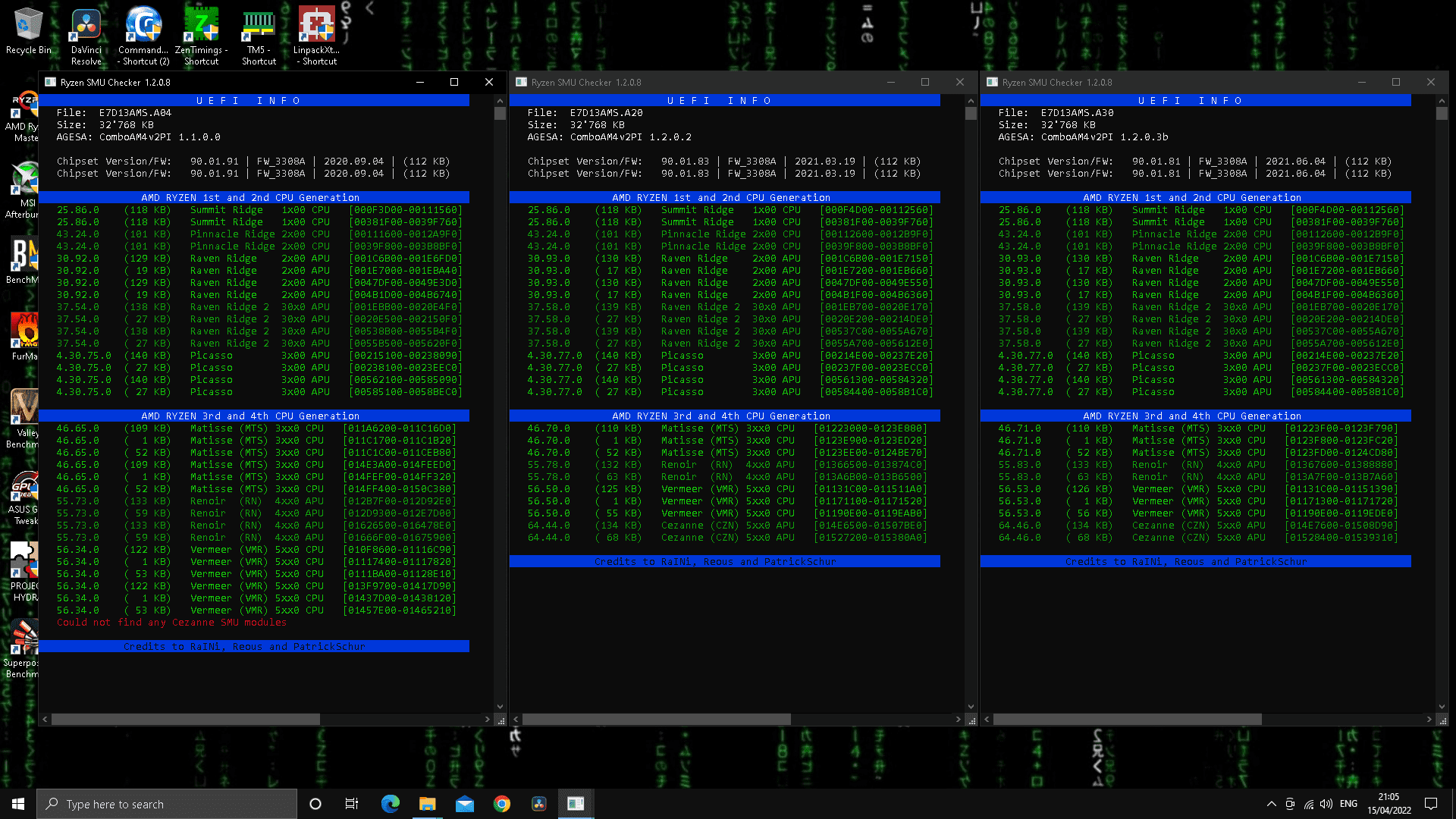This screenshot has width=1456, height=819.
Task: Open DaVinci Resolve from the taskbar
Action: coord(538,804)
